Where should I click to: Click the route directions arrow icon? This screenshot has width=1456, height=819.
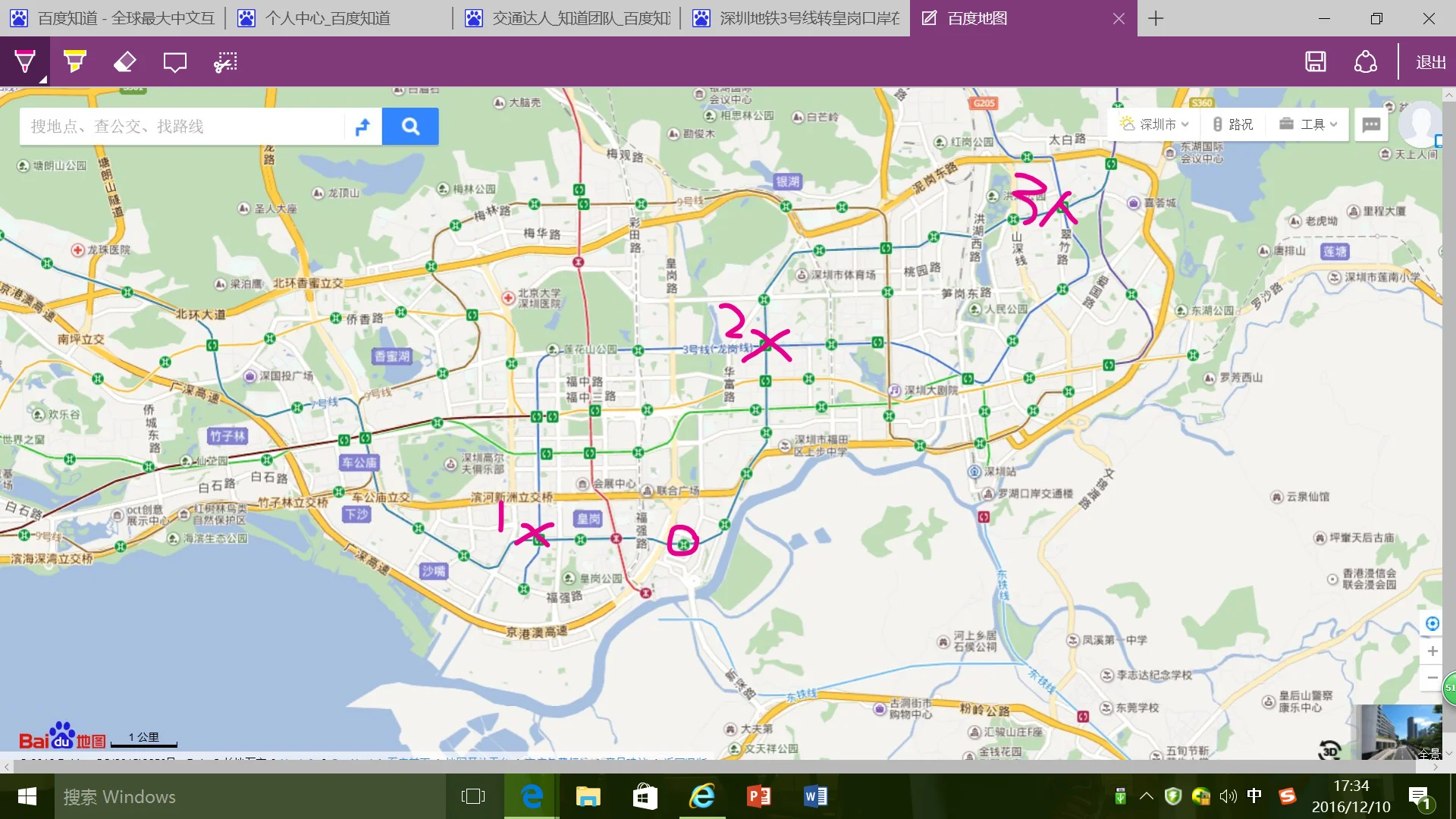point(362,127)
